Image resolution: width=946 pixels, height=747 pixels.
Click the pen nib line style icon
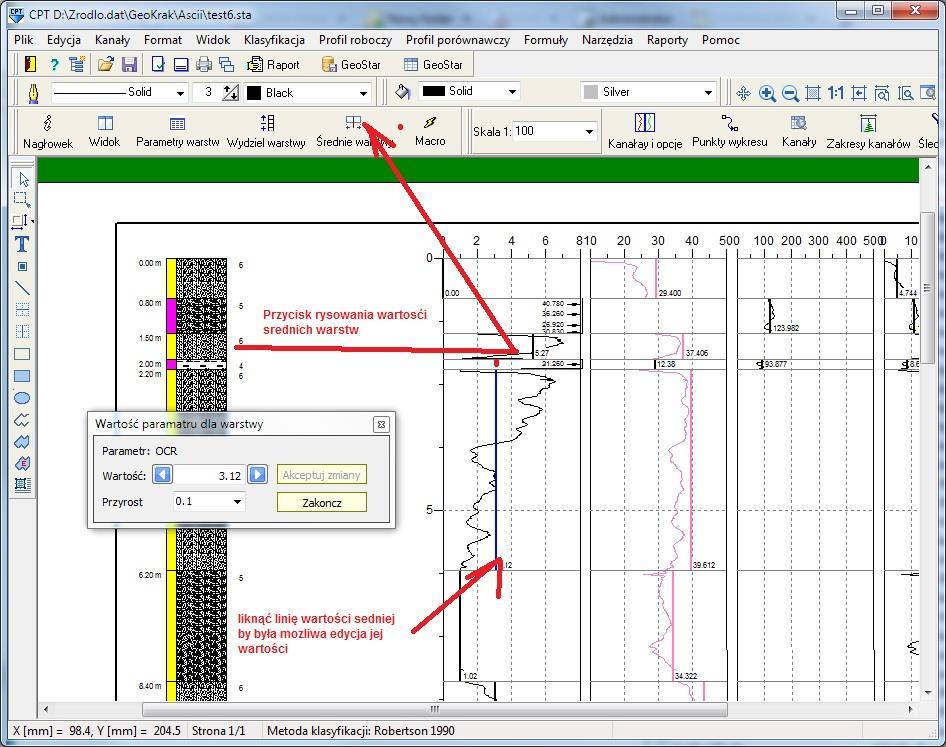click(33, 93)
